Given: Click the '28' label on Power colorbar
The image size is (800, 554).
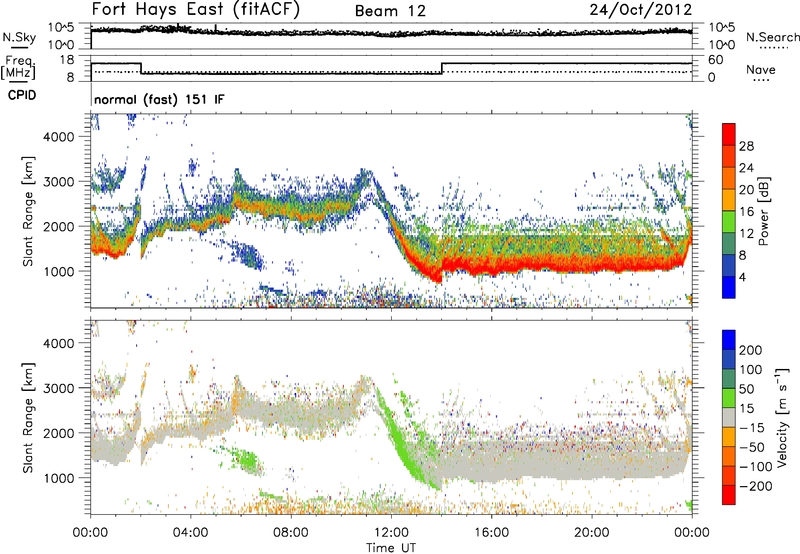Looking at the screenshot, I should pos(746,146).
